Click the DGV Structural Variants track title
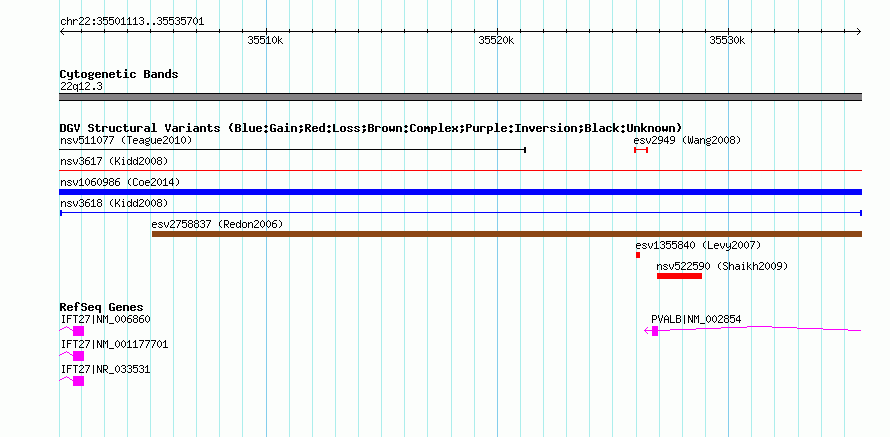 click(371, 128)
